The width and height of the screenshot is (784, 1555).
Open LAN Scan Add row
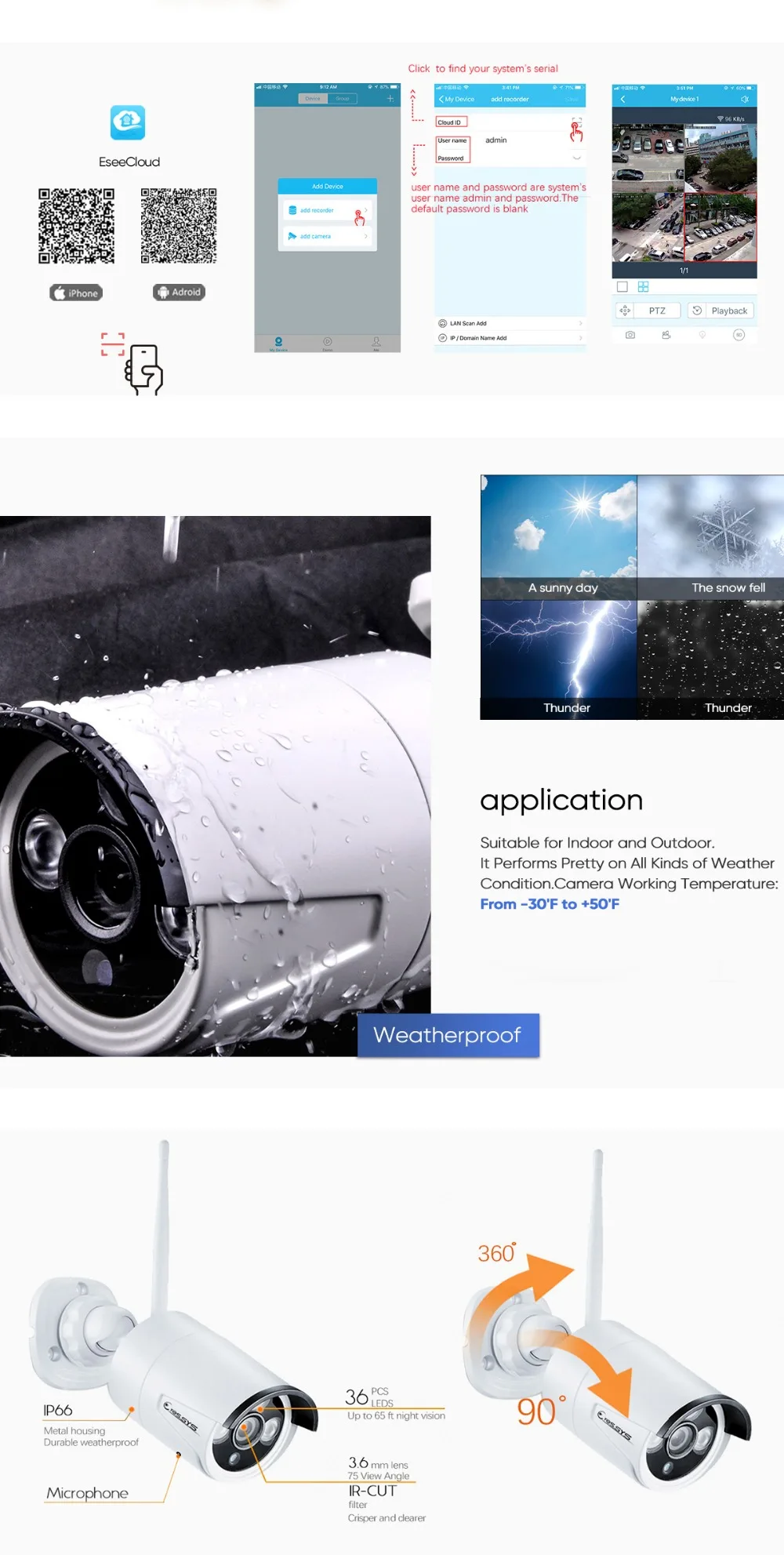pos(510,323)
